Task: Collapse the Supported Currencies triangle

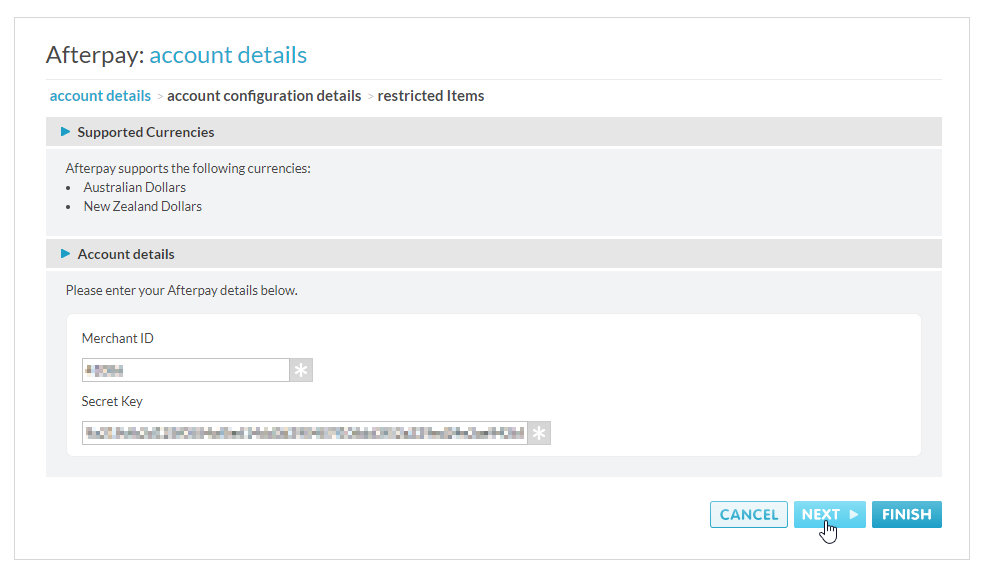Action: pyautogui.click(x=66, y=132)
